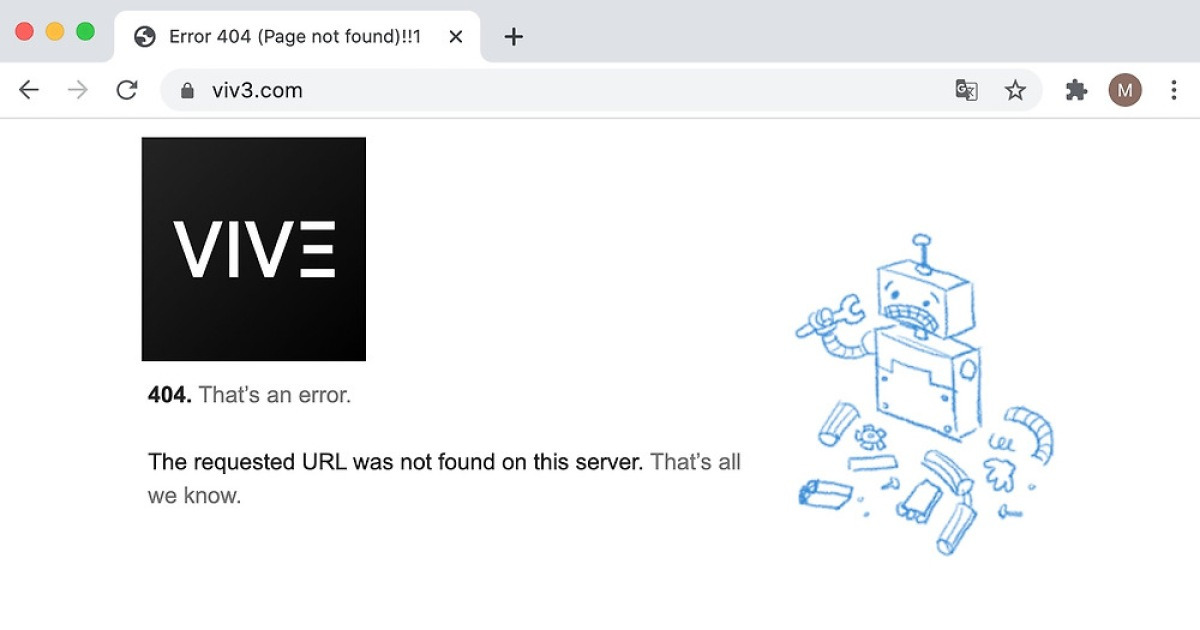This screenshot has width=1200, height=630.
Task: Click the padlock security icon
Action: (186, 89)
